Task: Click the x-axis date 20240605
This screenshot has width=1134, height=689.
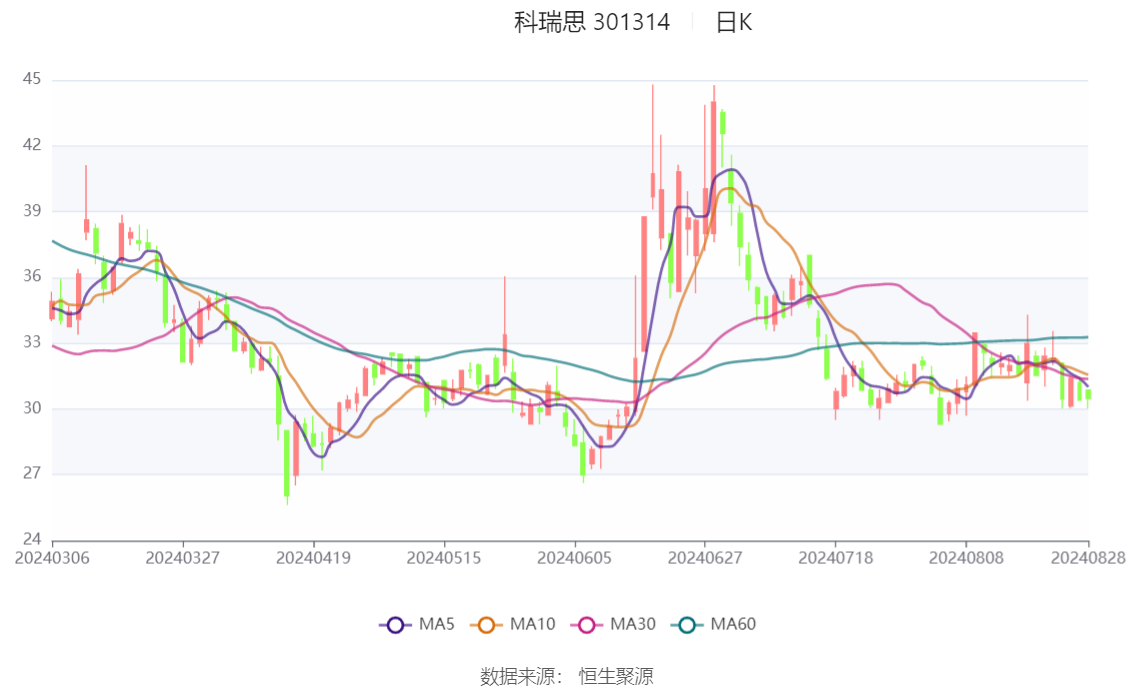Action: click(x=574, y=558)
